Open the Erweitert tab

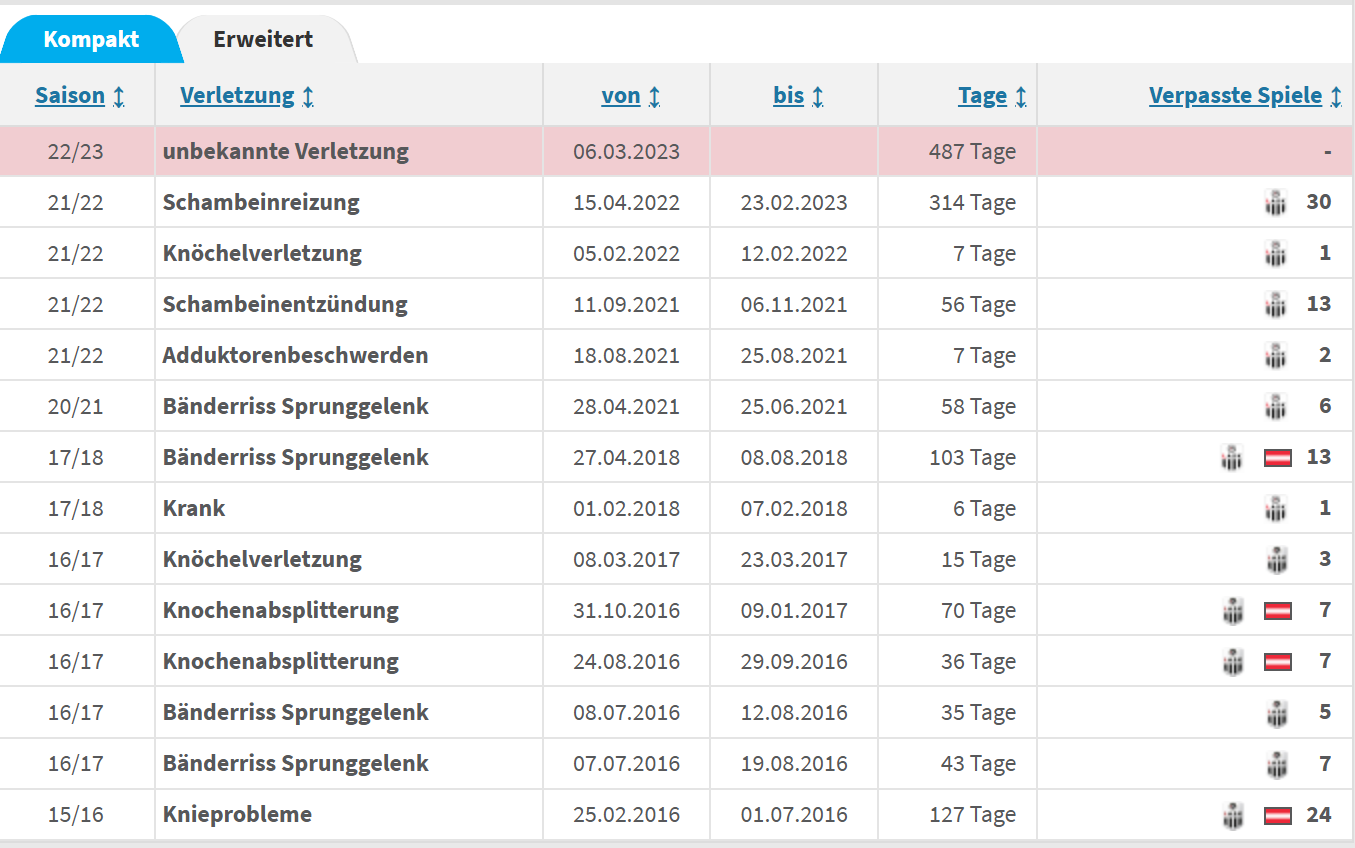(263, 40)
